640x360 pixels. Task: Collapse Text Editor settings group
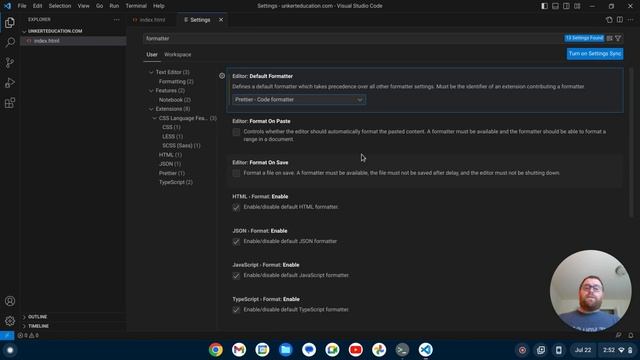[x=151, y=72]
